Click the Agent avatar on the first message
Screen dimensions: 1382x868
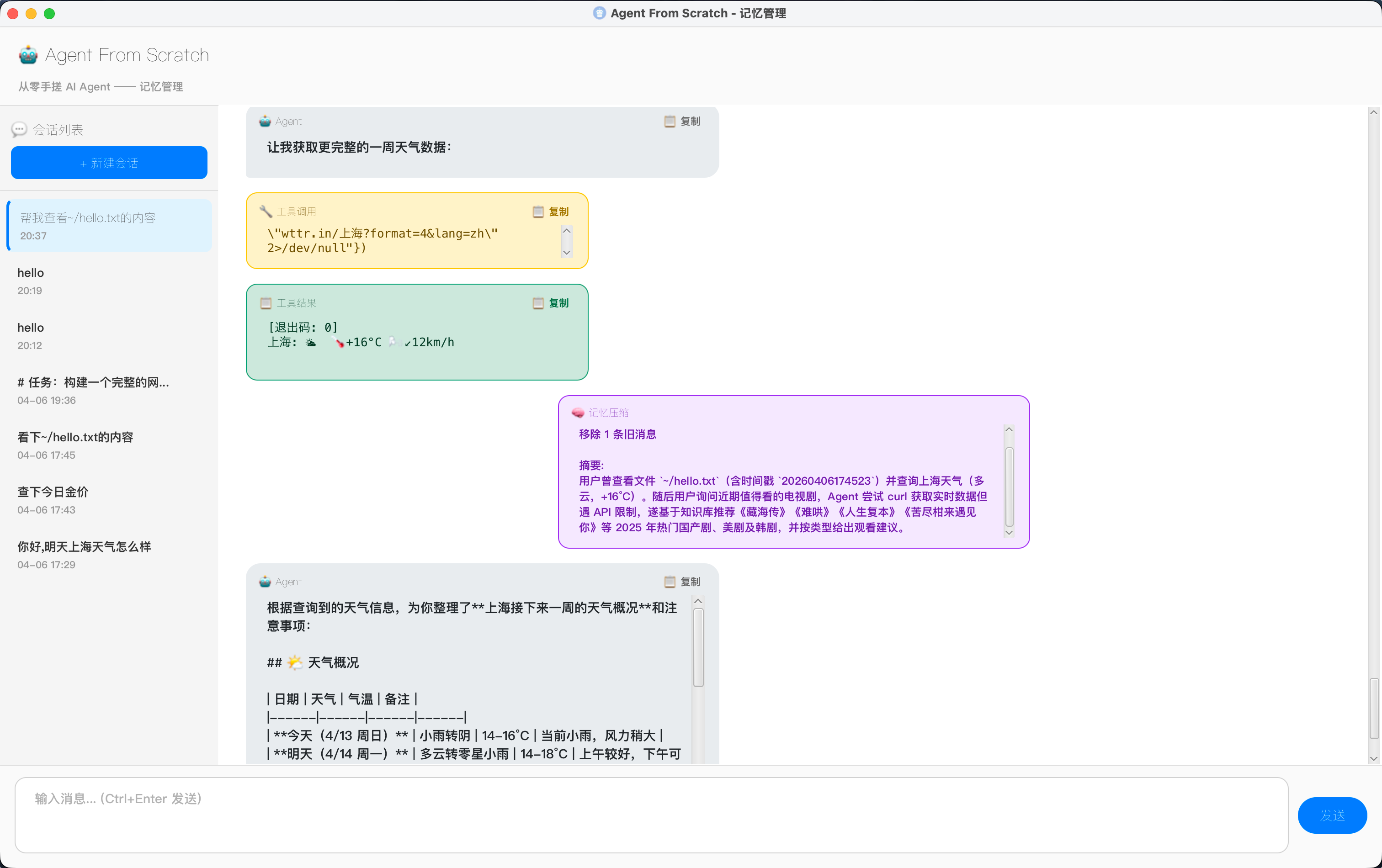pos(265,121)
